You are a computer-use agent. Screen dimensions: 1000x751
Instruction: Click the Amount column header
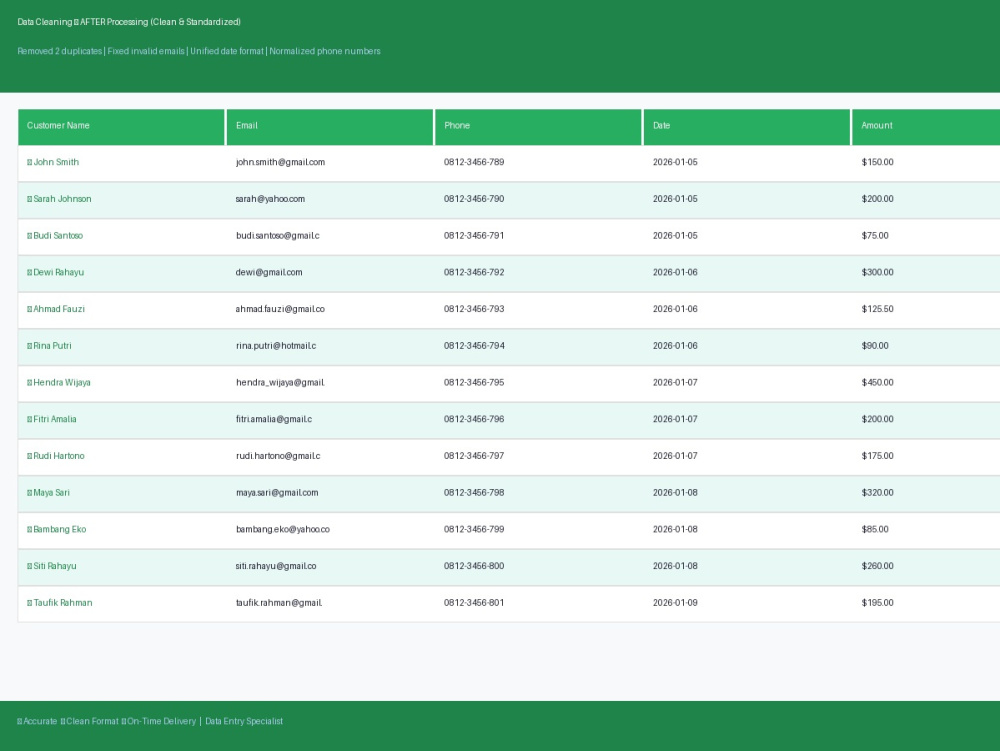(926, 127)
